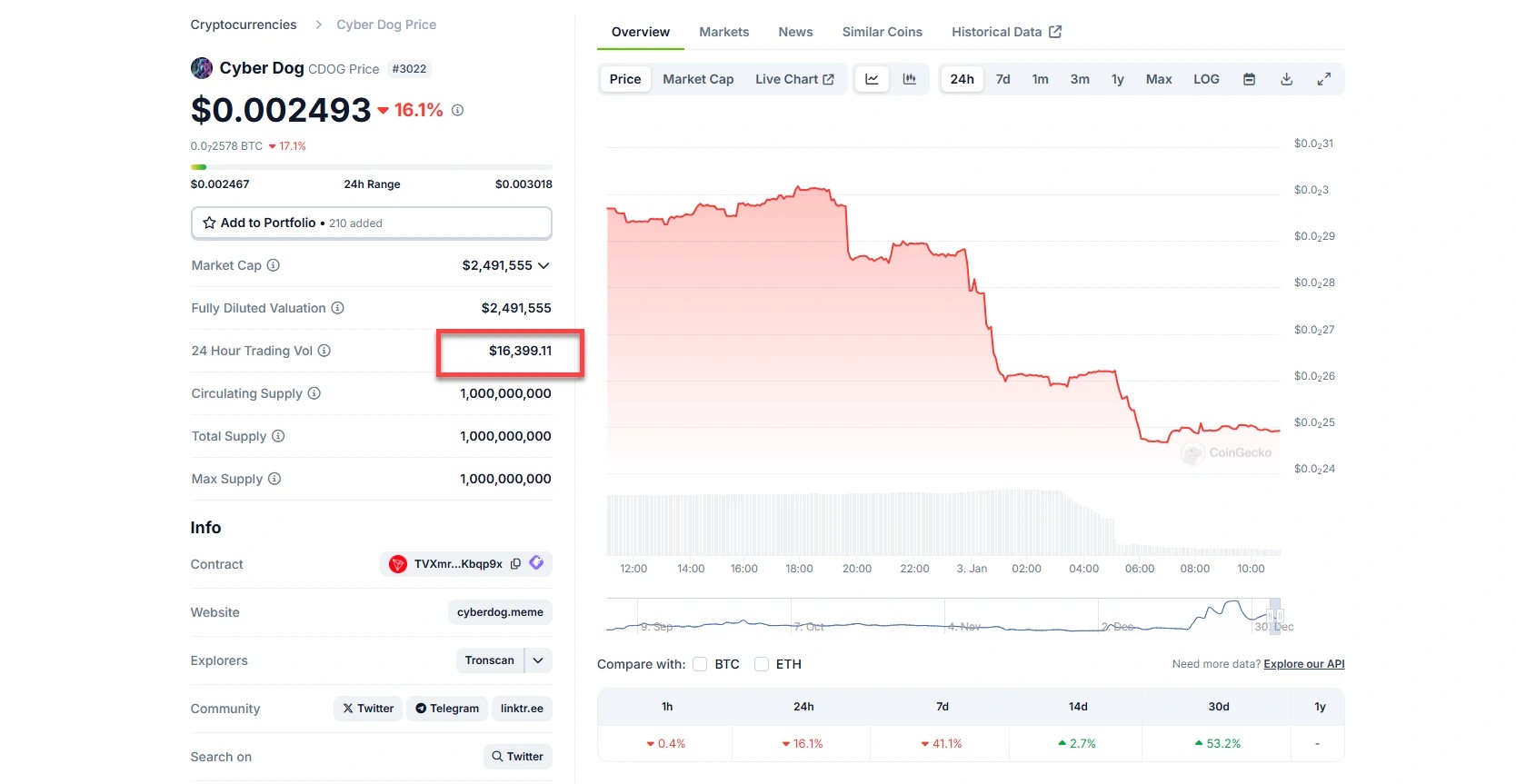Open the Explorers dropdown next to Tronscan
The image size is (1516, 784).
pos(538,660)
